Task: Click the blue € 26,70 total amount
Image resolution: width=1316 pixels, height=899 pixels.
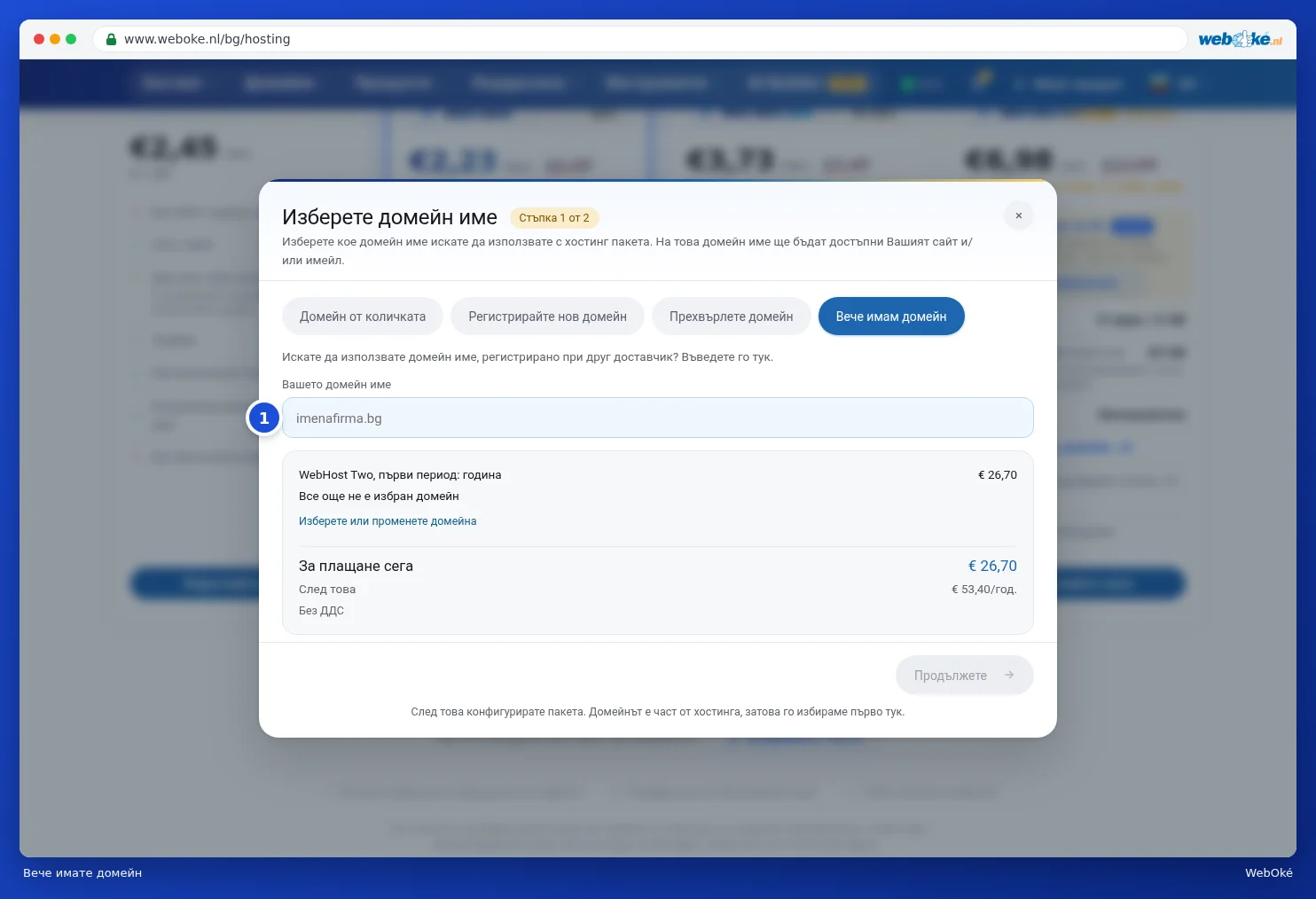Action: point(992,566)
